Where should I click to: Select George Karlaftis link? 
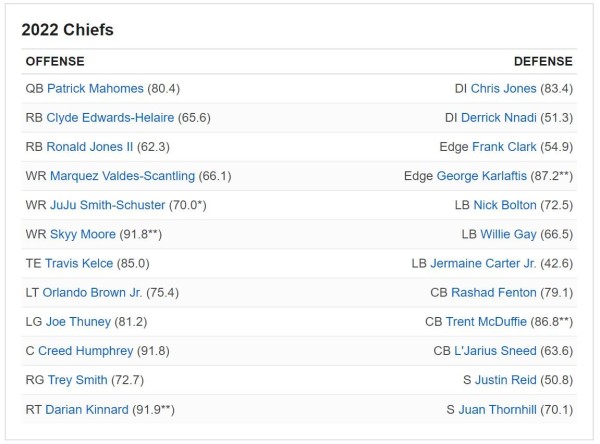pyautogui.click(x=478, y=176)
